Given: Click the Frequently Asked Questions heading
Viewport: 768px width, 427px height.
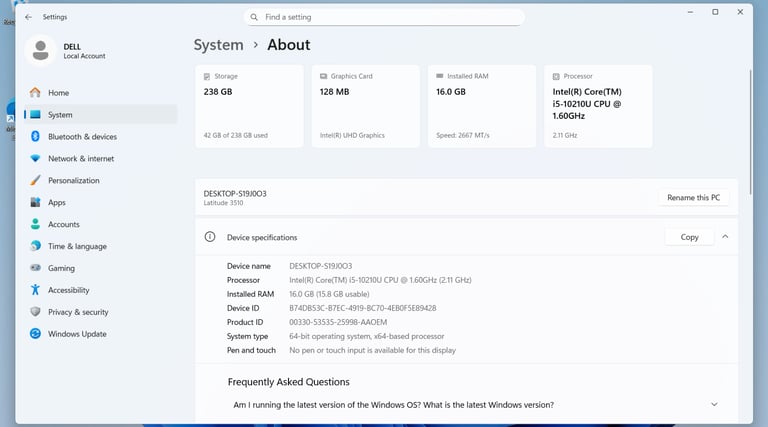Looking at the screenshot, I should (288, 382).
